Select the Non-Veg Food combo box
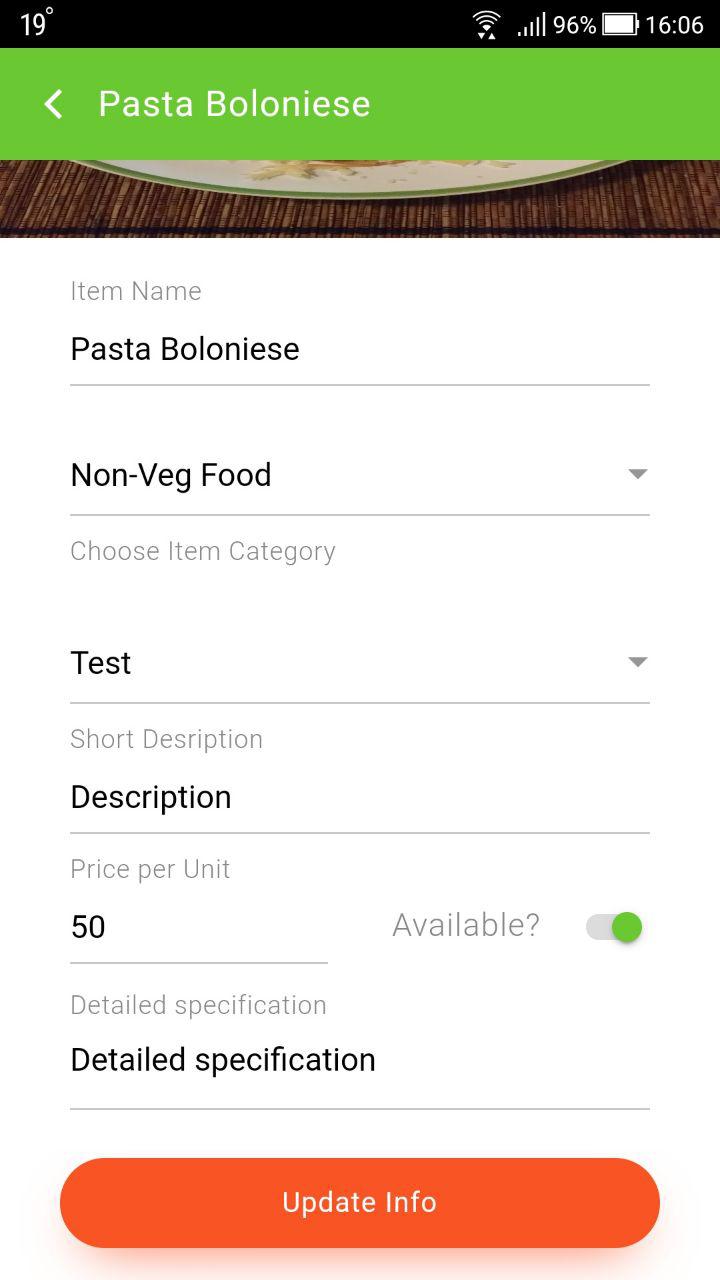The height and width of the screenshot is (1280, 720). (x=360, y=475)
